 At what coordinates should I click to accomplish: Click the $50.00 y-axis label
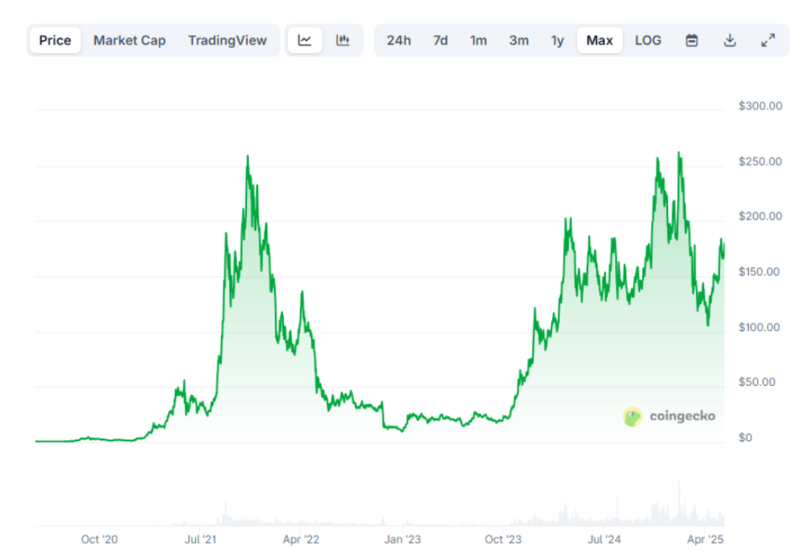coord(757,382)
